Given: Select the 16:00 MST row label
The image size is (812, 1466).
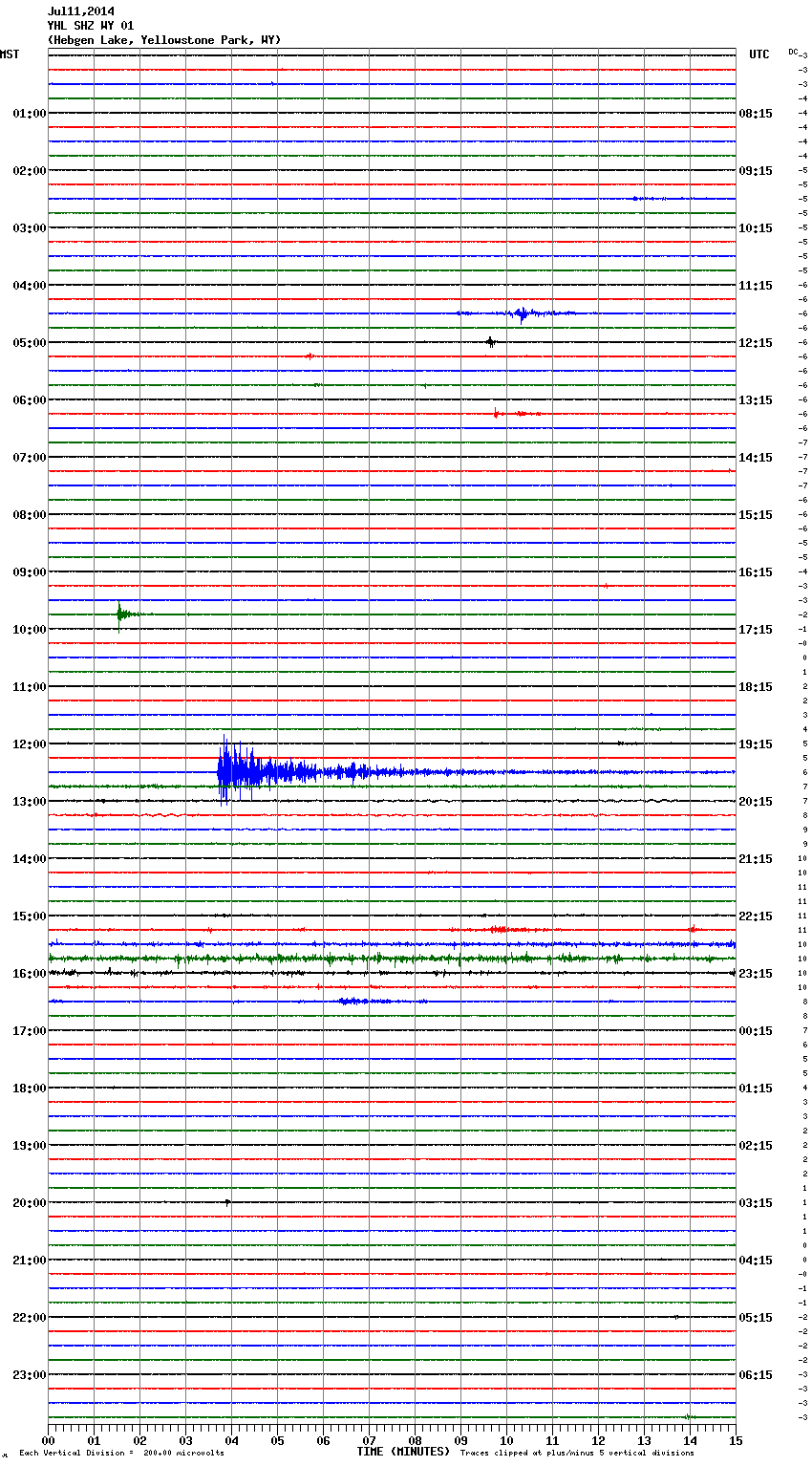Looking at the screenshot, I should (29, 974).
